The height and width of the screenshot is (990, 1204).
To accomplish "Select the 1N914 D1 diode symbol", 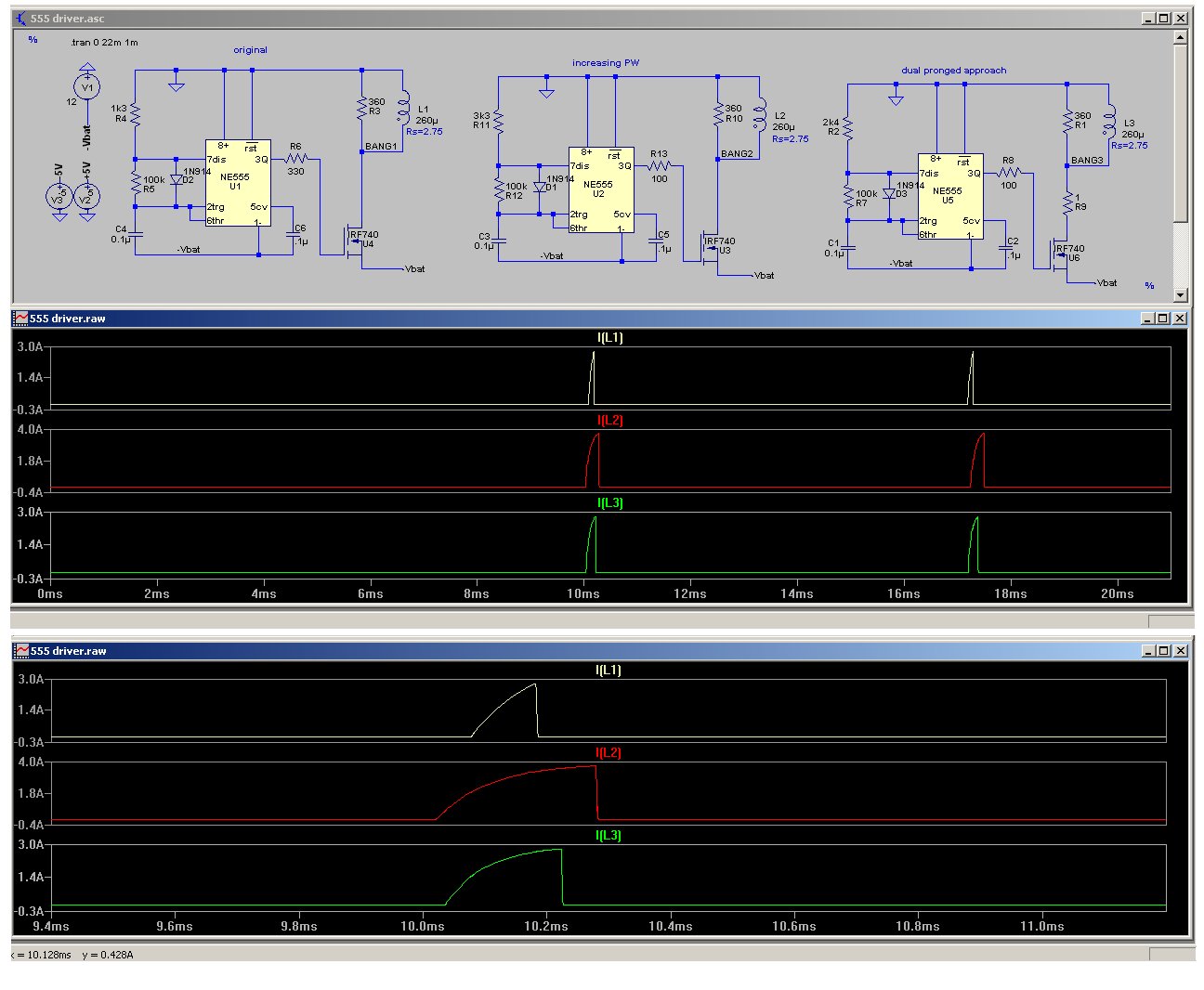I will [x=540, y=187].
